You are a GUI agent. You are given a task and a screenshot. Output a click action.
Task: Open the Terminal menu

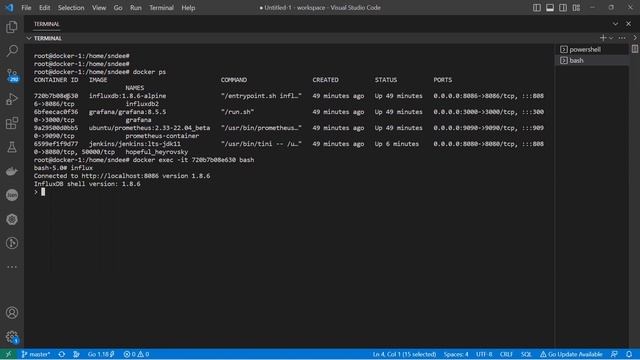click(161, 7)
